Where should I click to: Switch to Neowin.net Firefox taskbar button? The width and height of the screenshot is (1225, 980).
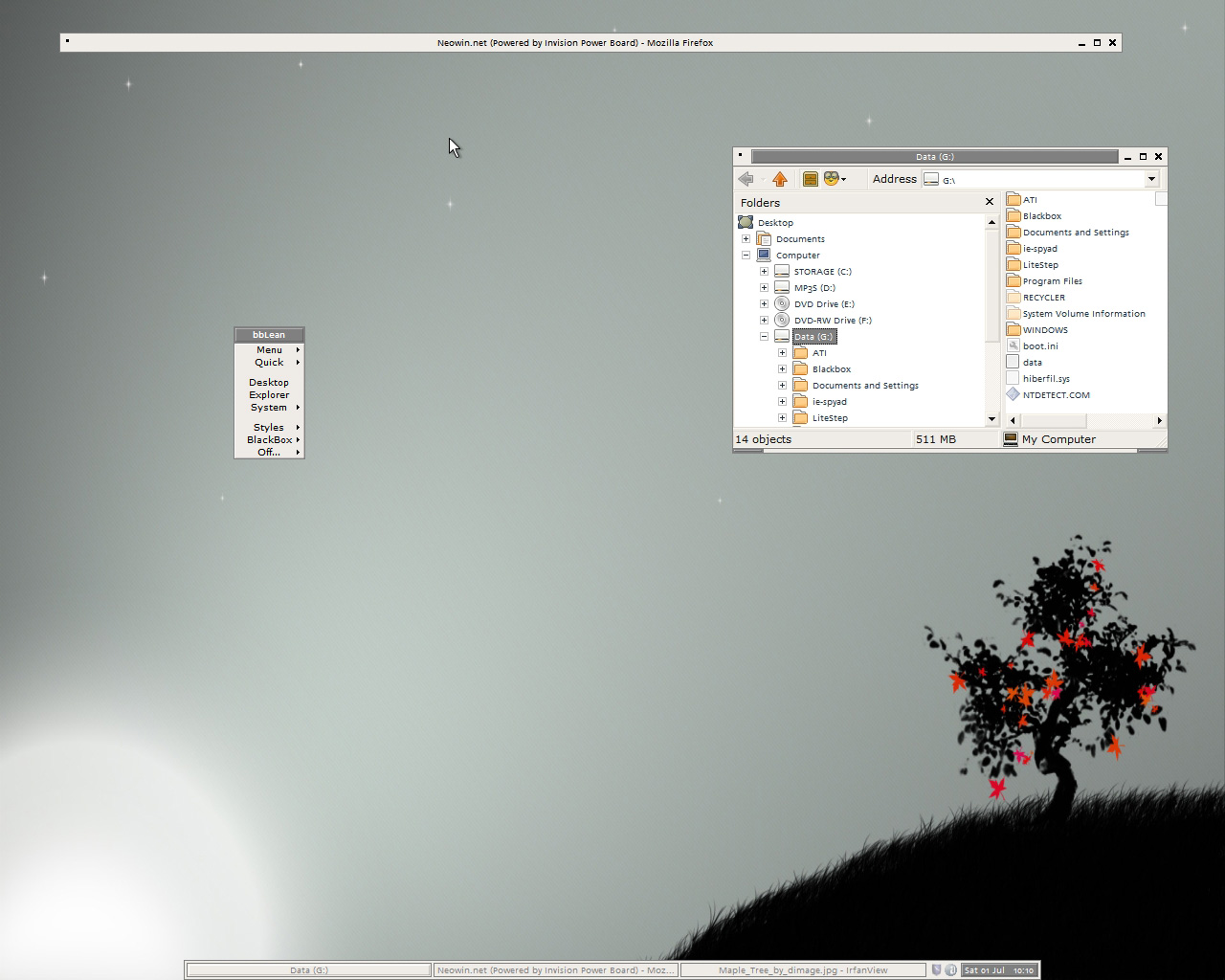pos(556,969)
